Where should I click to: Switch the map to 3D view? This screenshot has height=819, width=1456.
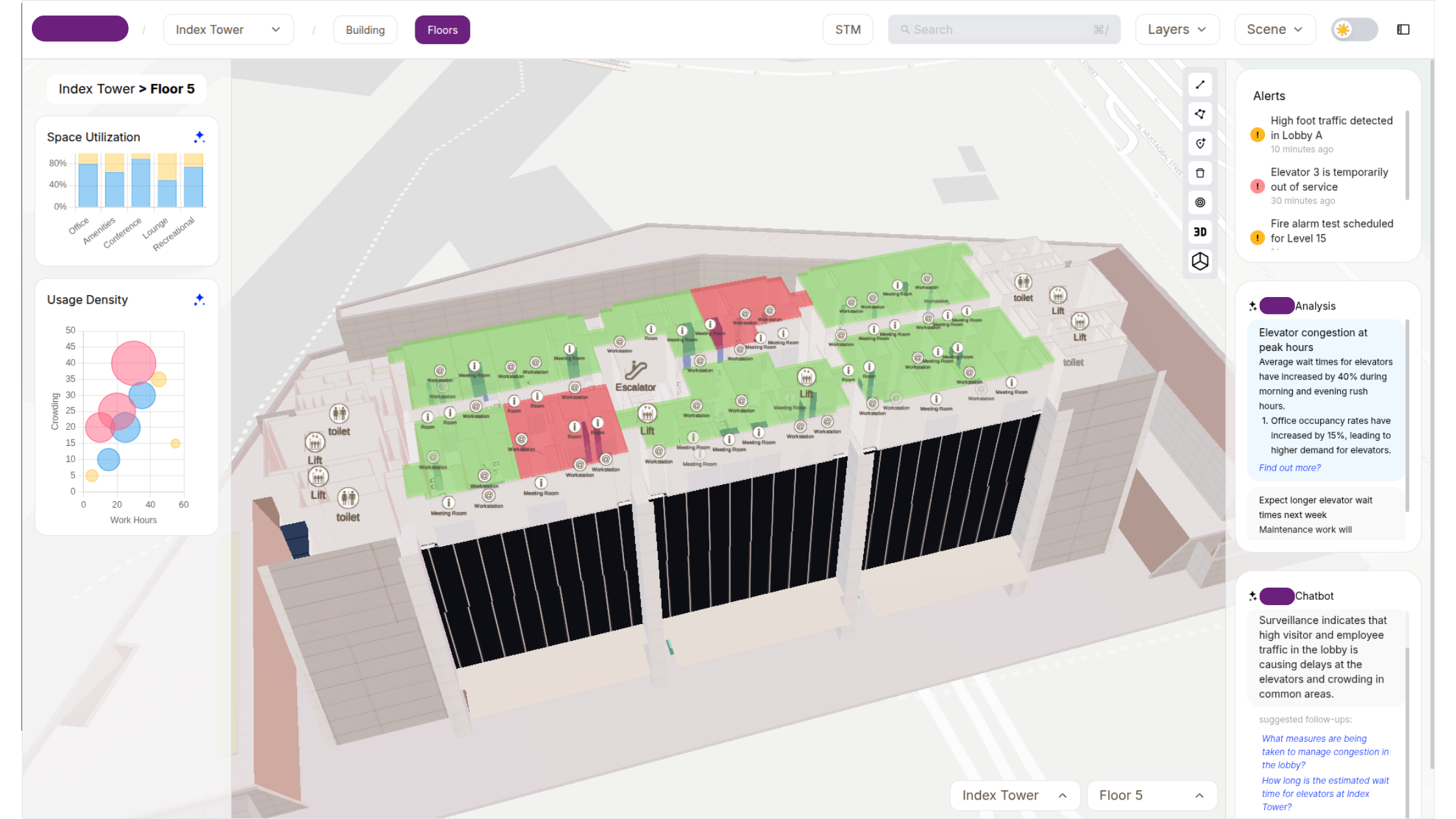coord(1200,232)
